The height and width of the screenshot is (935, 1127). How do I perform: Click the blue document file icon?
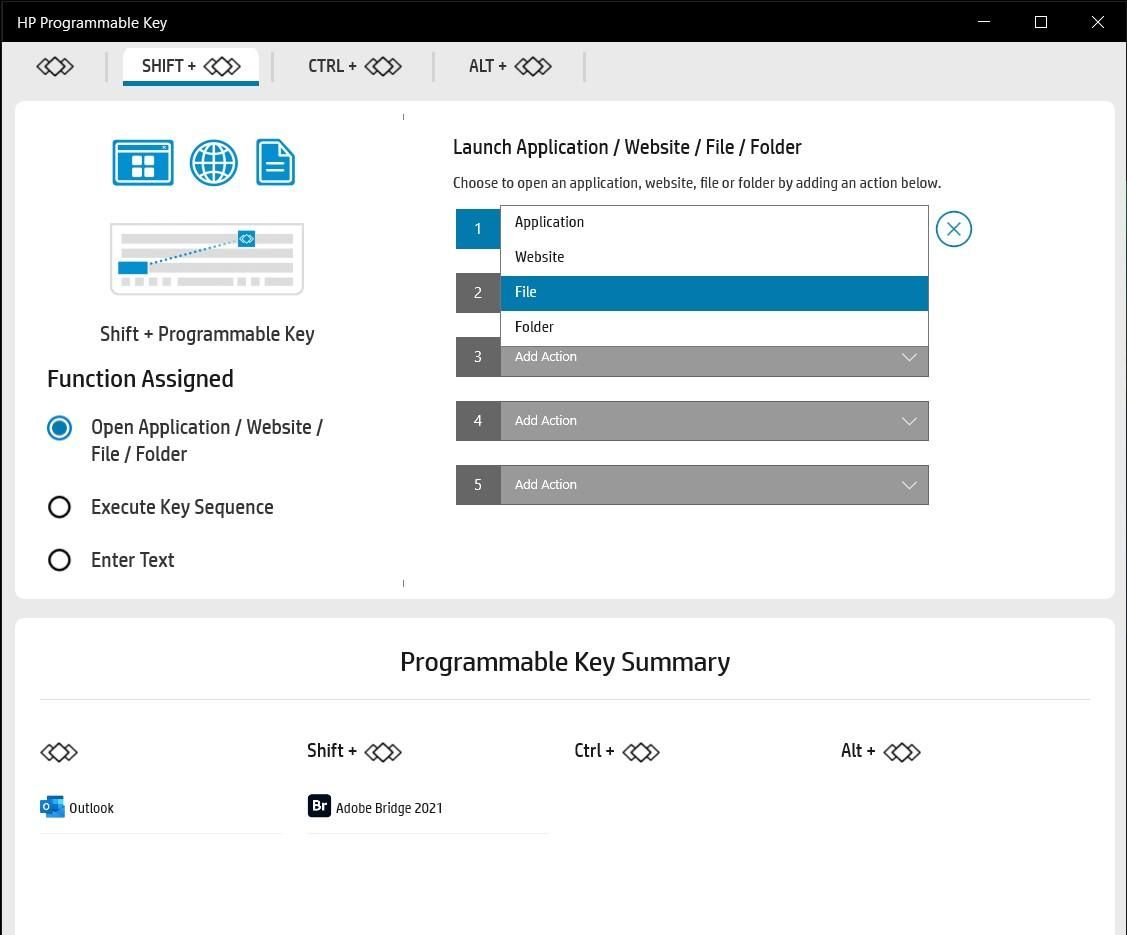(x=275, y=162)
